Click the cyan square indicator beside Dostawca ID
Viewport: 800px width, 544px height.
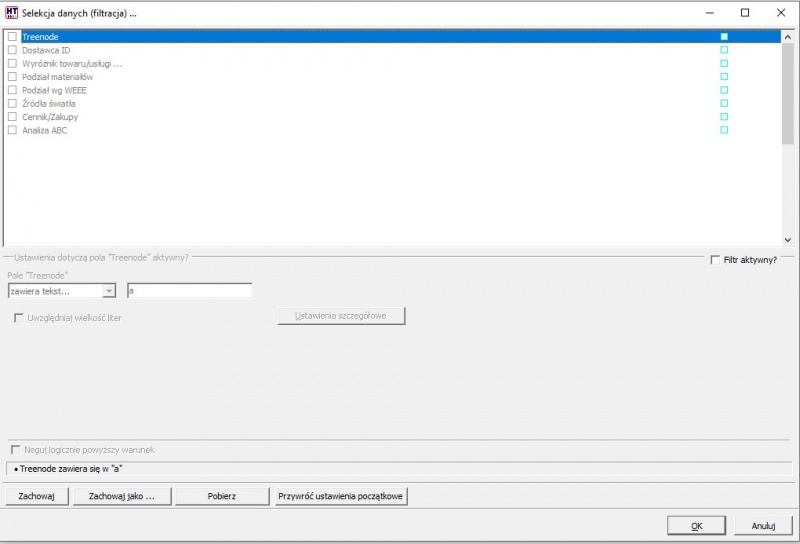pos(724,50)
